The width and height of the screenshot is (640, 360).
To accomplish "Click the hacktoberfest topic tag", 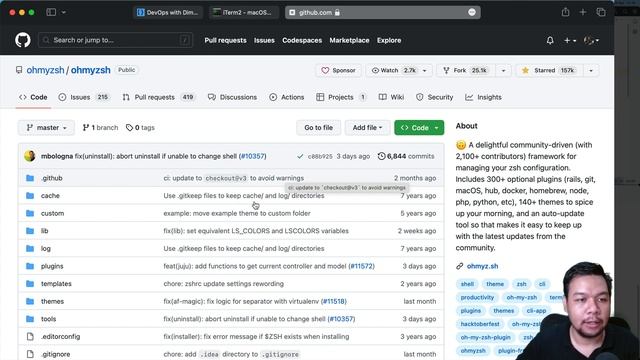I will (480, 324).
